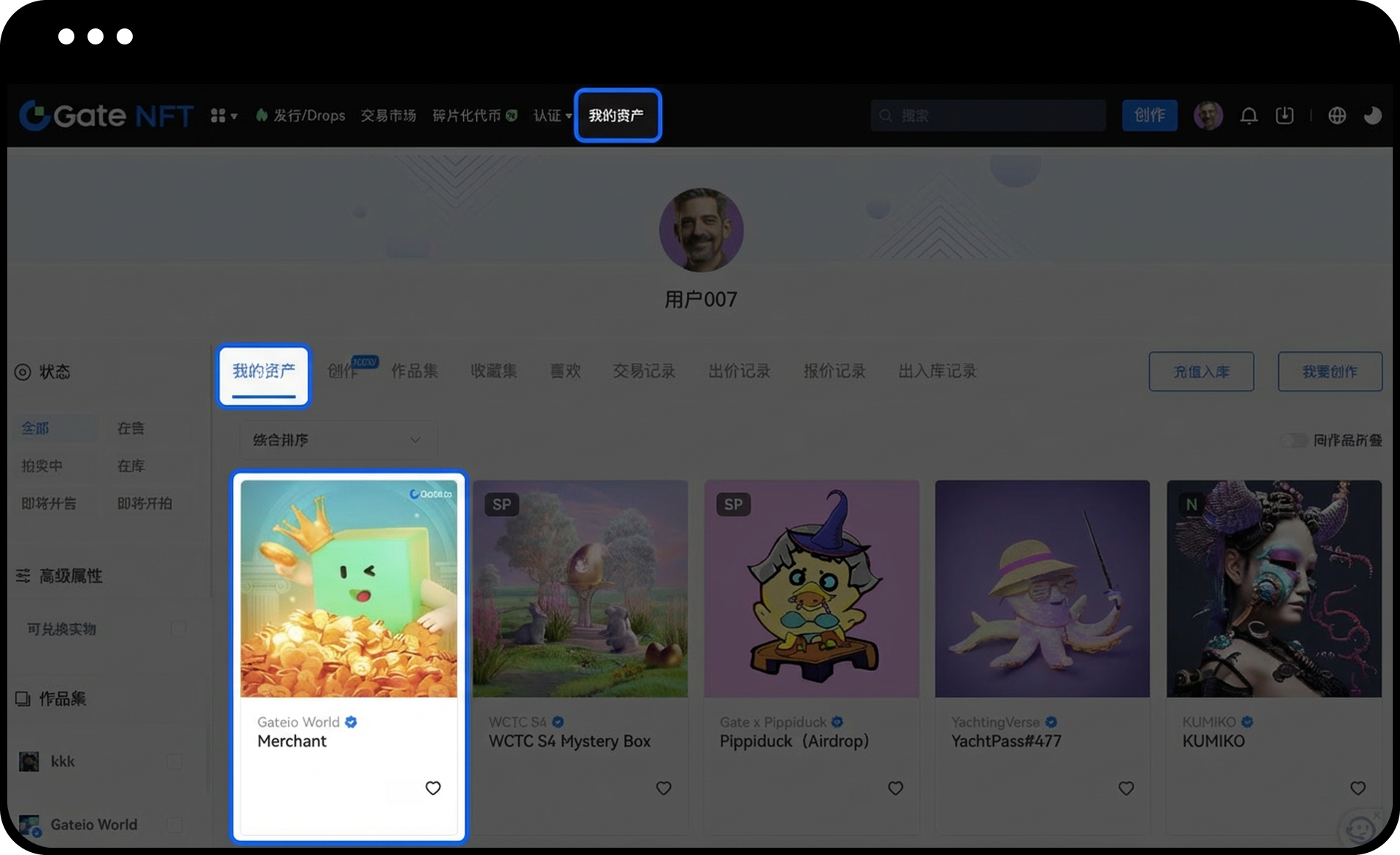Toggle dark mode moon icon
This screenshot has width=1400, height=855.
(x=1372, y=116)
